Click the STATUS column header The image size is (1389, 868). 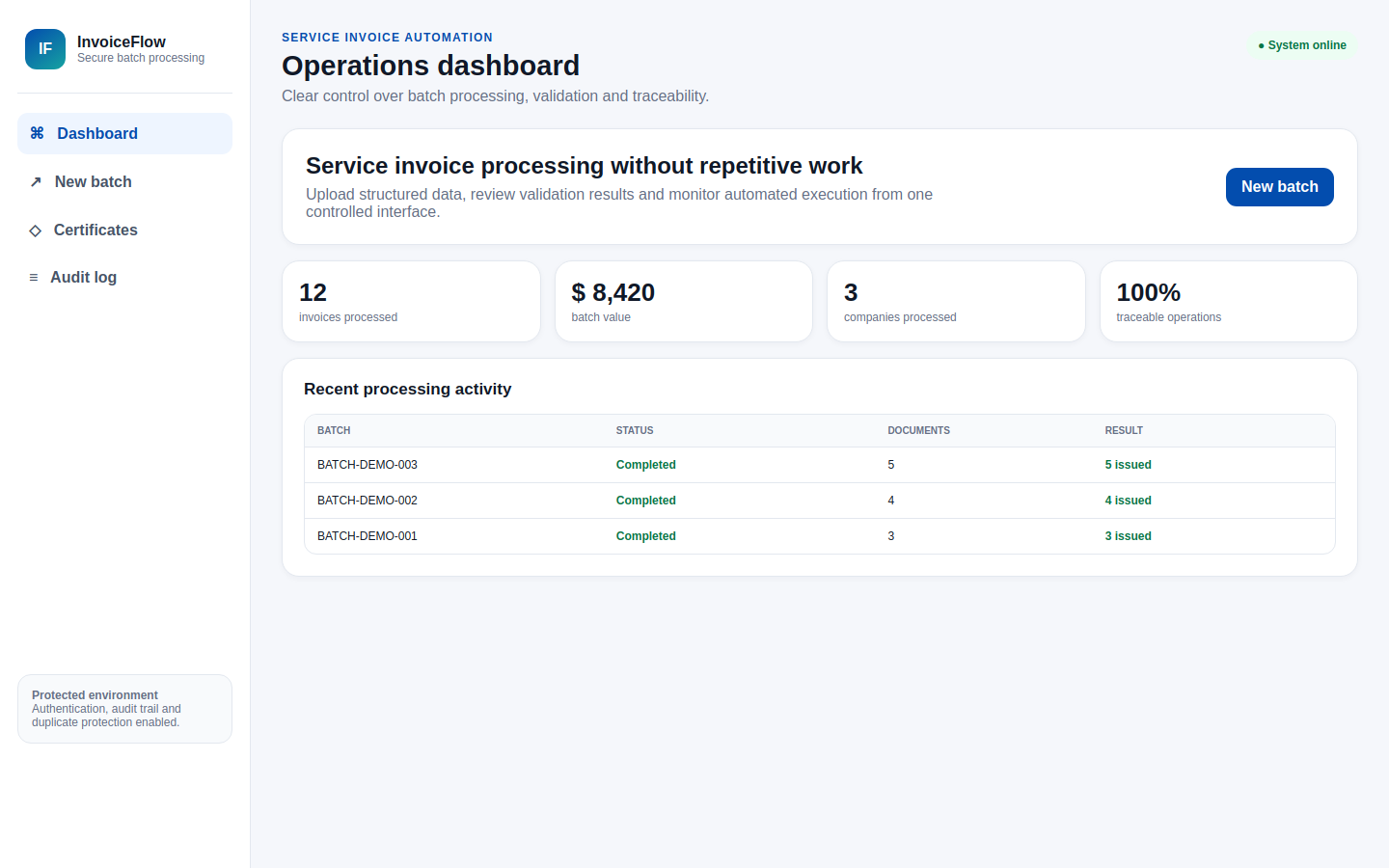coord(635,431)
